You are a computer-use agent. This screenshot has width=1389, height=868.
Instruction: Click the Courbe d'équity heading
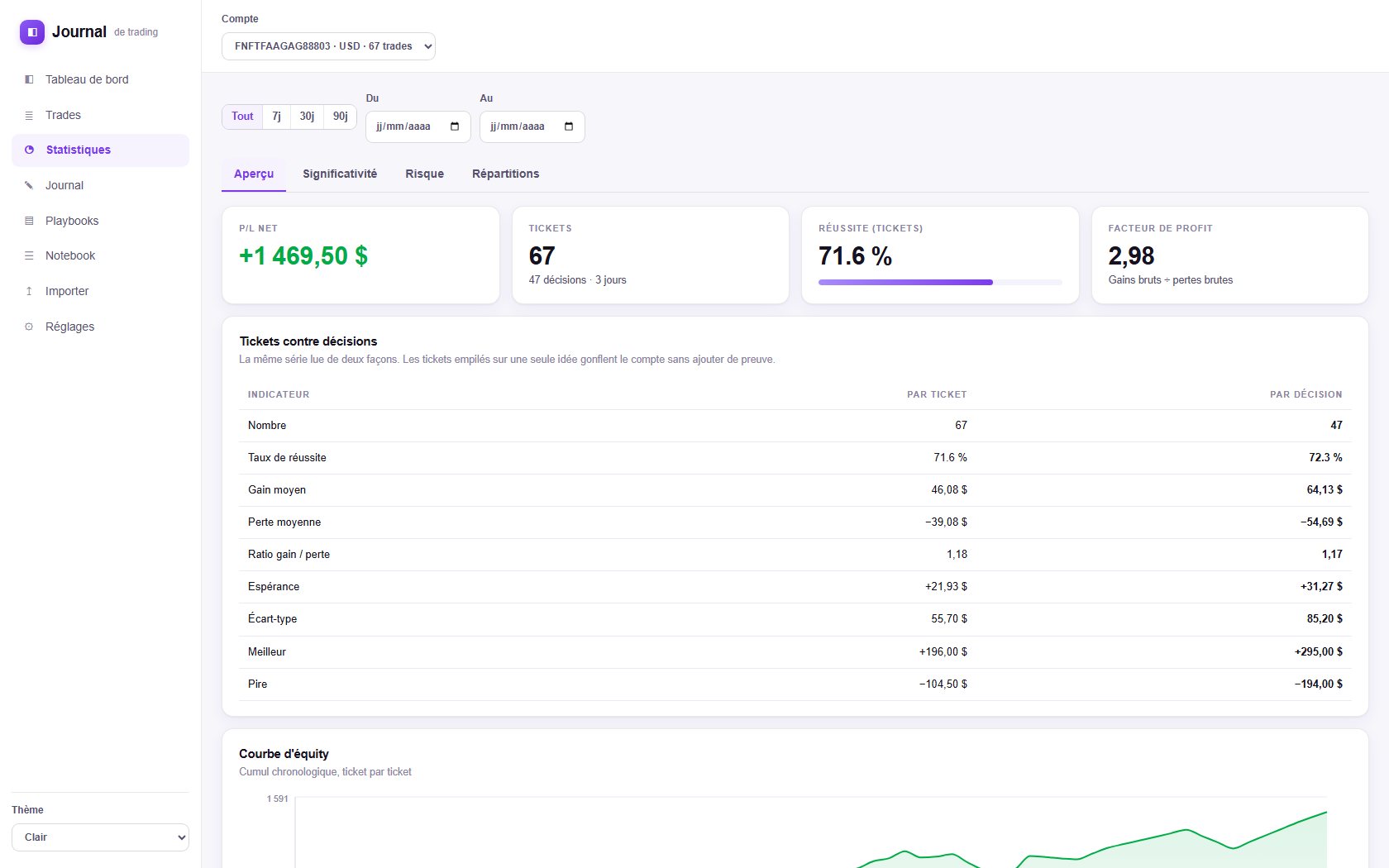[x=284, y=754]
